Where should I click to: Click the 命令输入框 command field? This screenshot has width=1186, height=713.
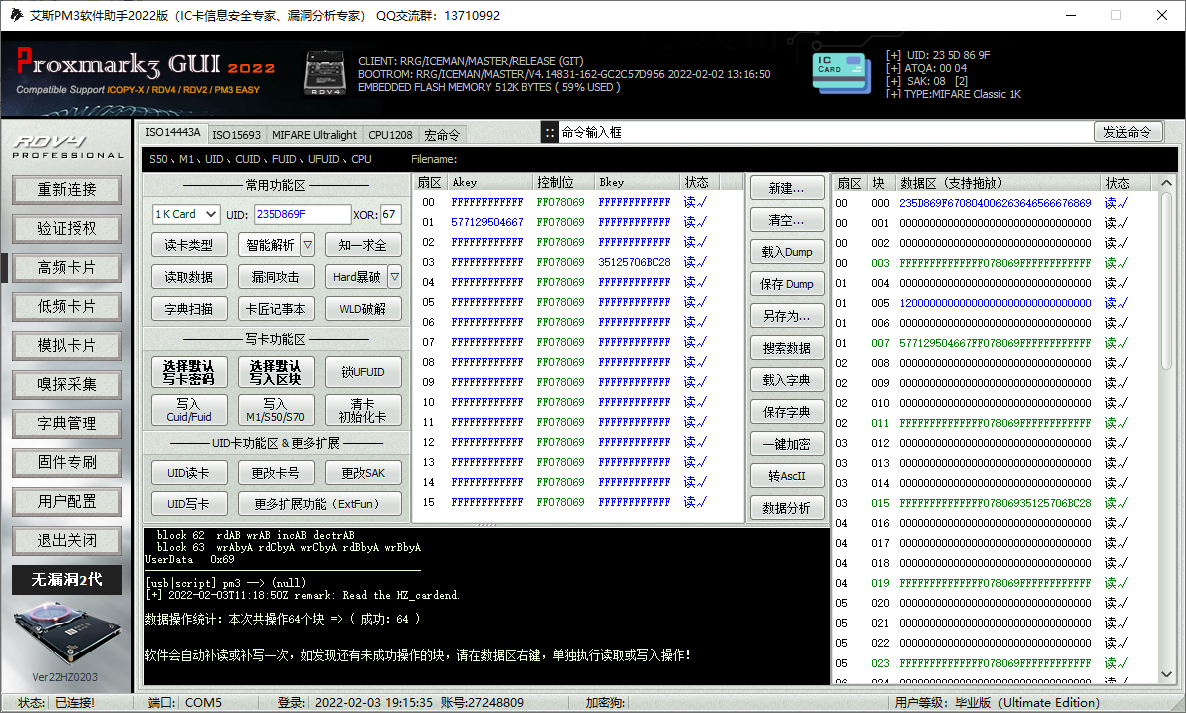(x=825, y=132)
